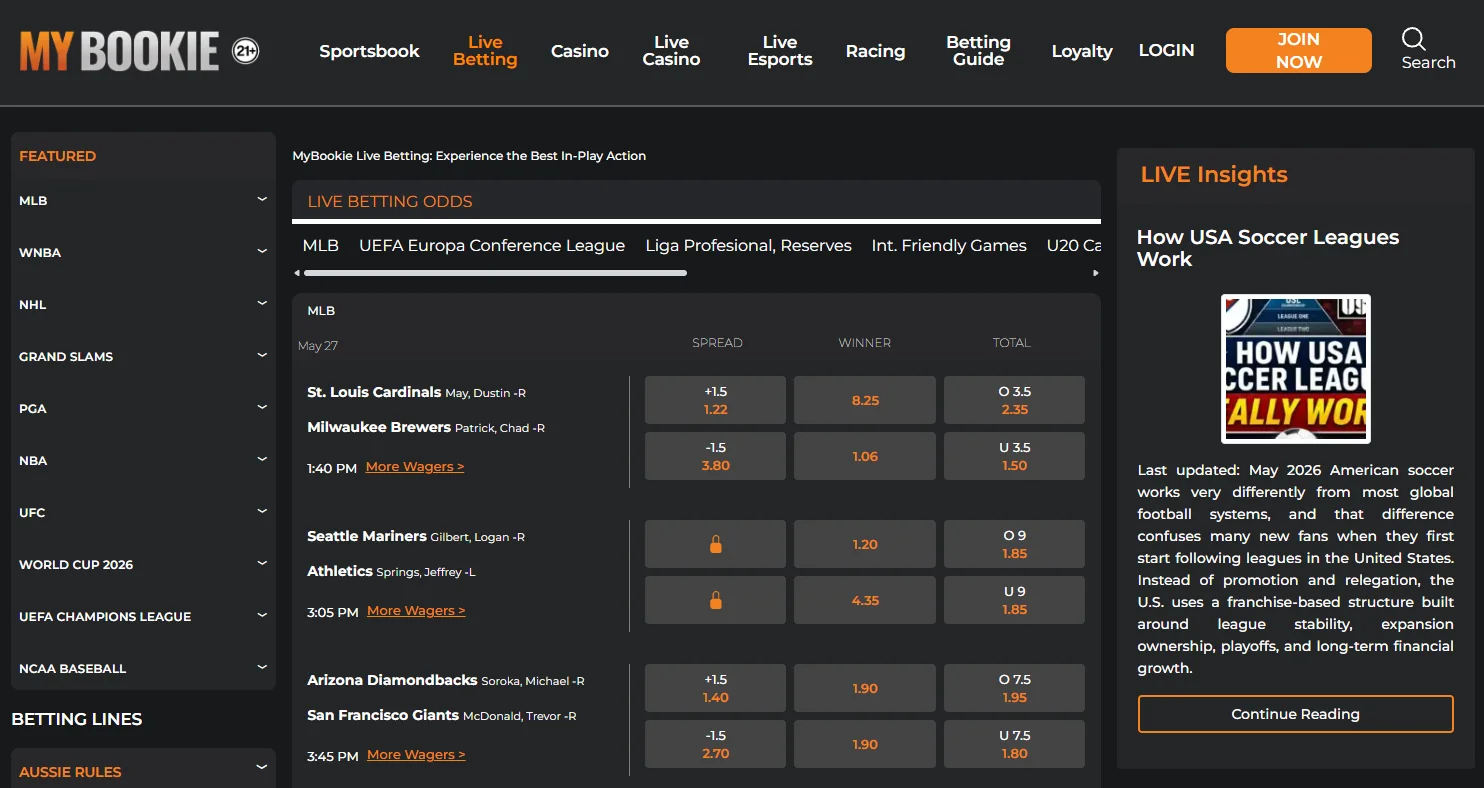Open More Wagers for Diamondbacks vs Giants
The height and width of the screenshot is (788, 1484).
point(416,755)
